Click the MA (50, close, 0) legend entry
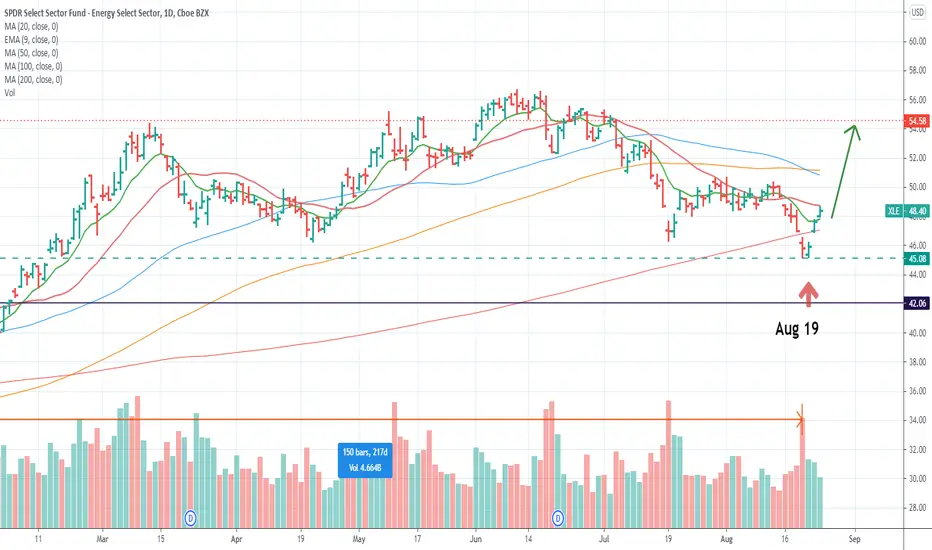This screenshot has width=932, height=550. [x=32, y=53]
